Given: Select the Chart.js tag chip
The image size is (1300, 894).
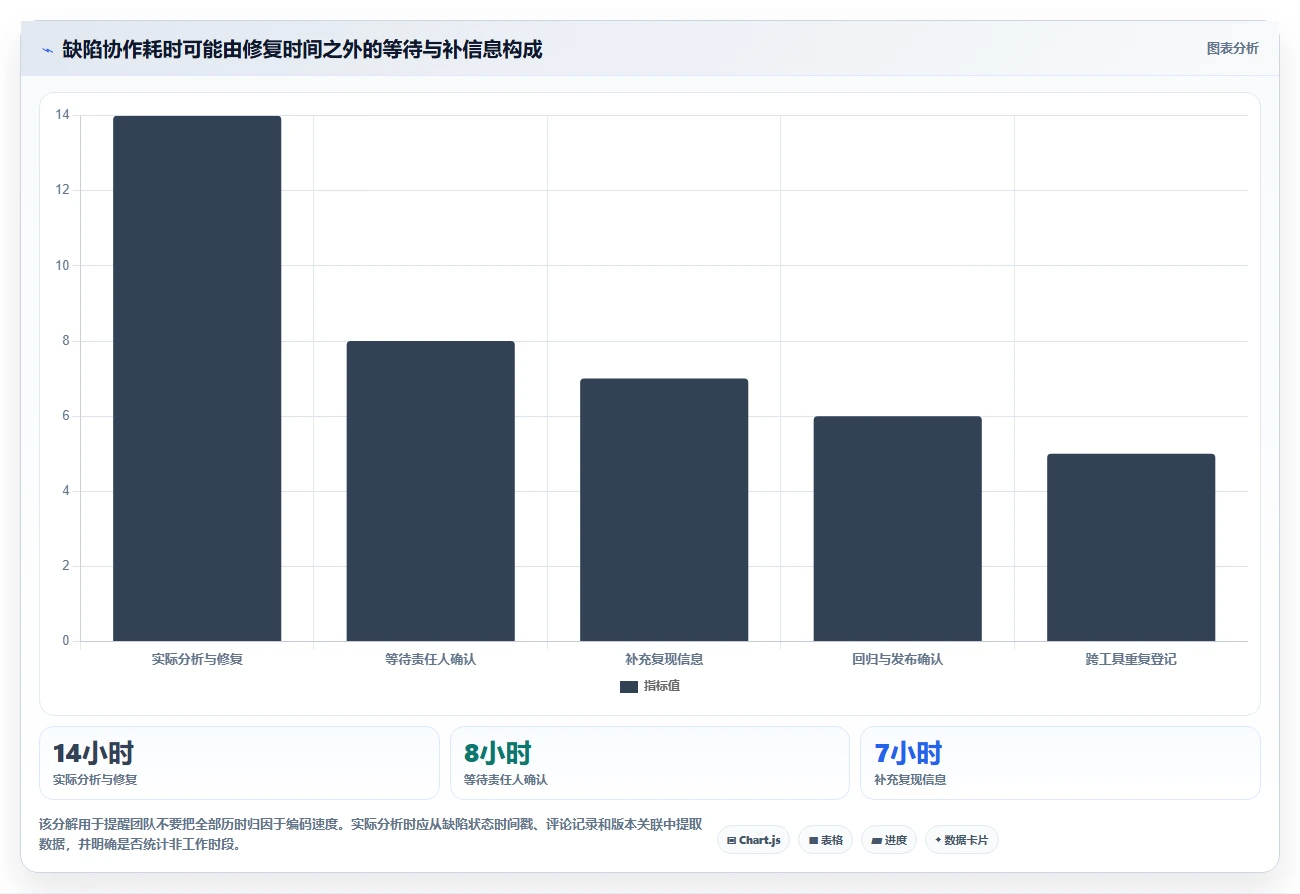Looking at the screenshot, I should pos(753,840).
